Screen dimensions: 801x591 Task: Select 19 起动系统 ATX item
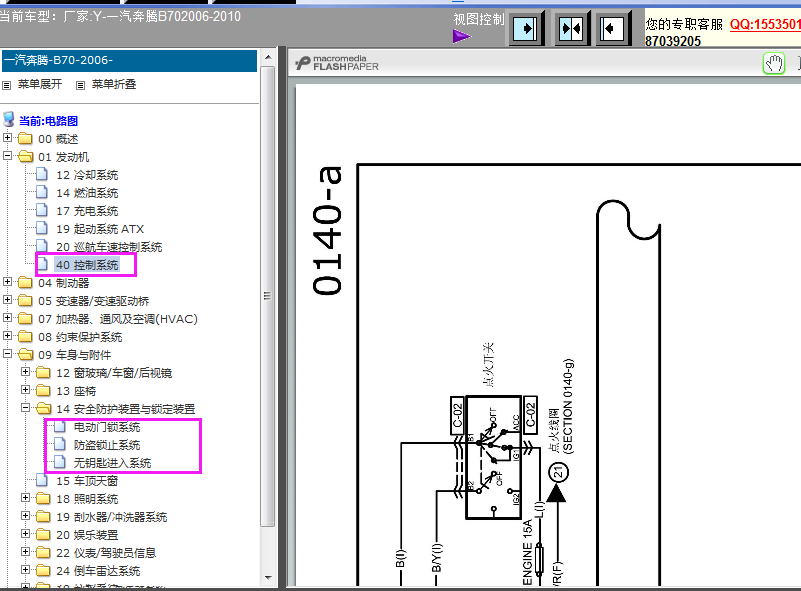pyautogui.click(x=100, y=229)
